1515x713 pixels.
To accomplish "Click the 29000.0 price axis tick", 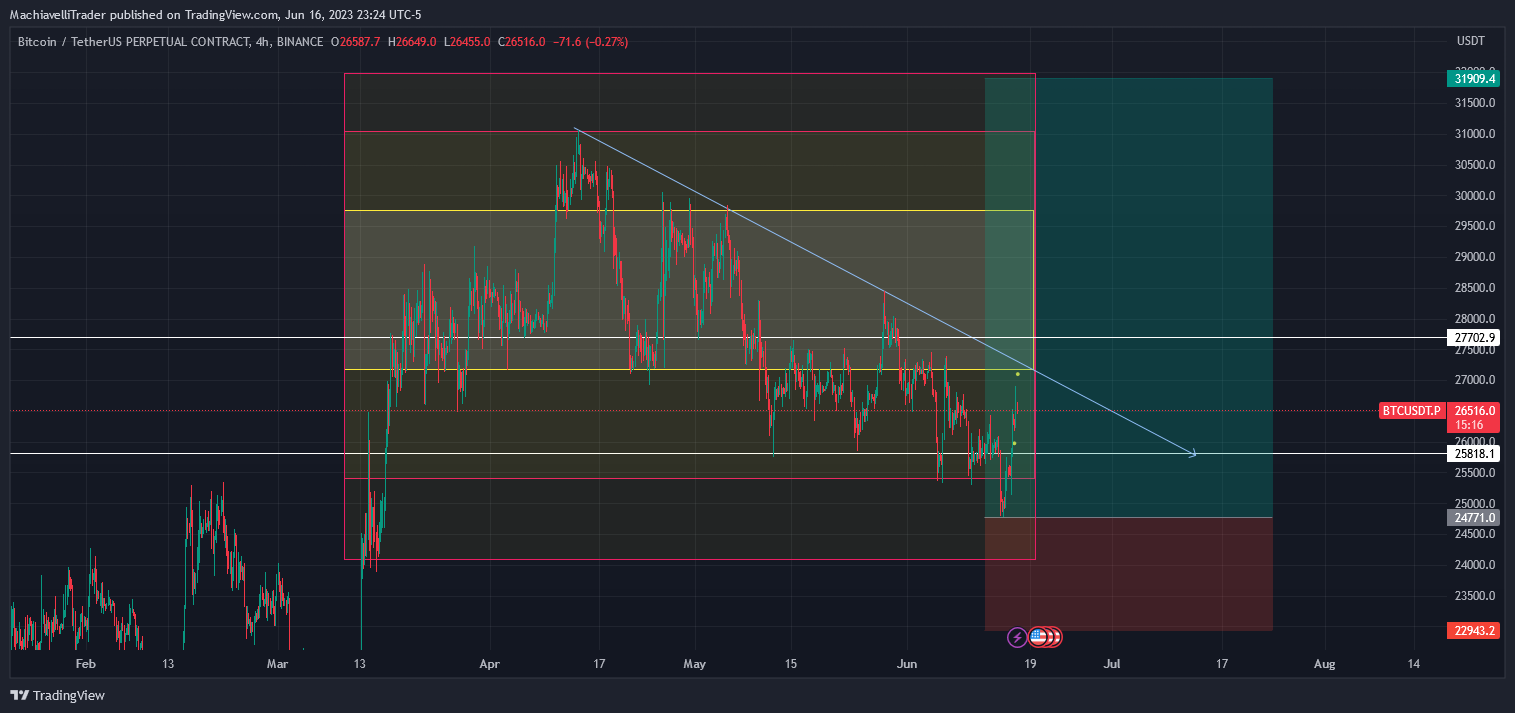I will point(1475,257).
